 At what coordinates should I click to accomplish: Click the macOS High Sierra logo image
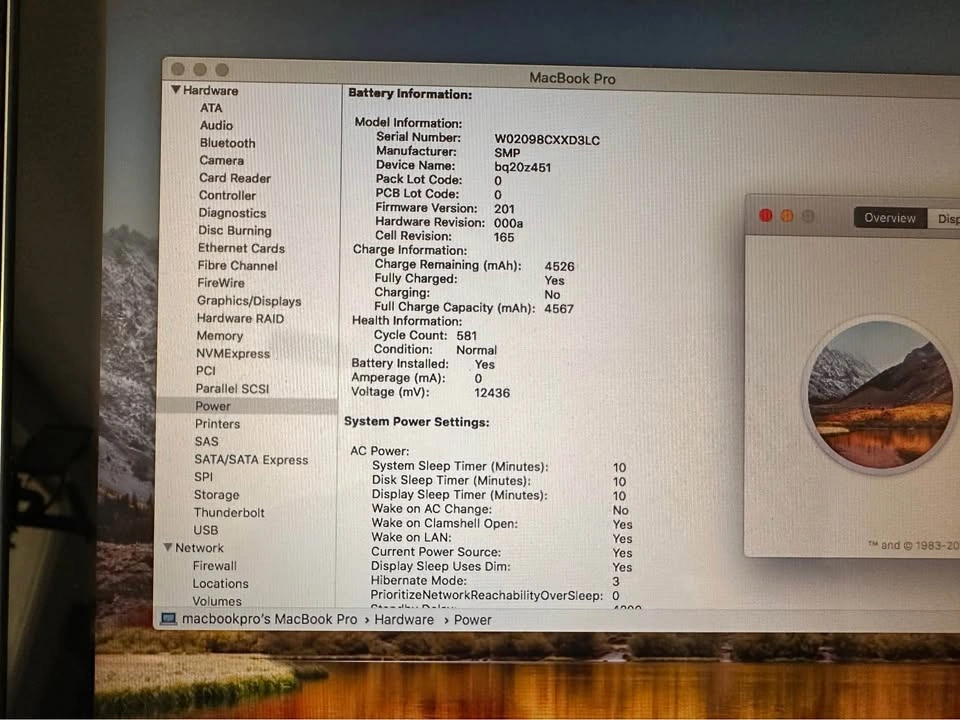pyautogui.click(x=880, y=394)
